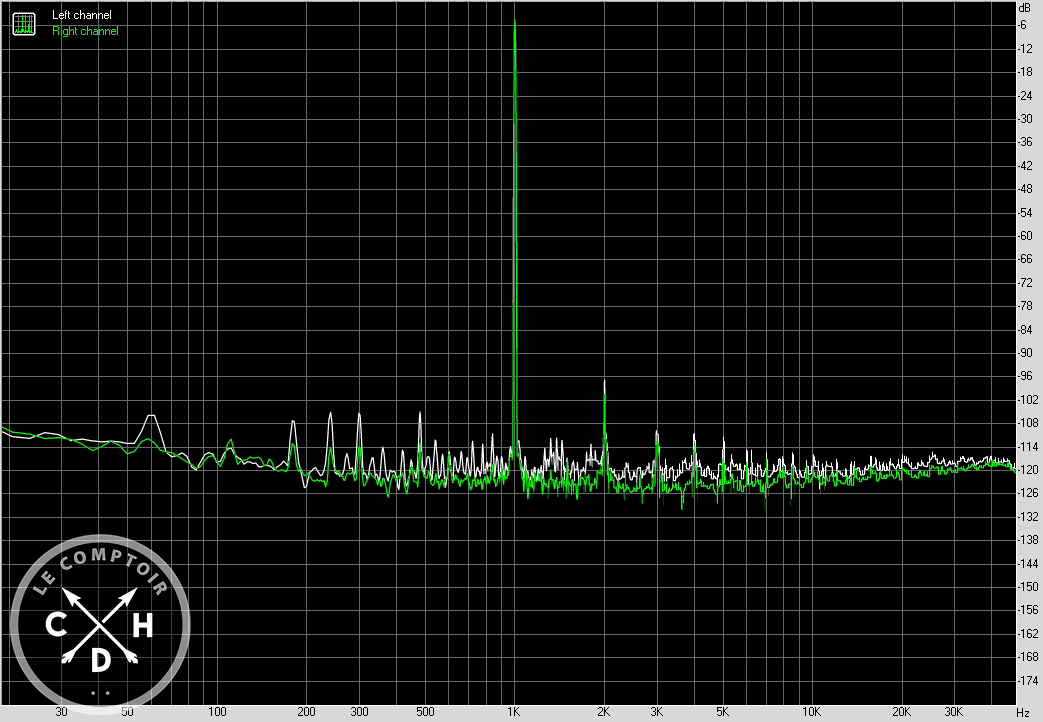
Task: Click the 1K frequency axis label
Action: pos(513,712)
